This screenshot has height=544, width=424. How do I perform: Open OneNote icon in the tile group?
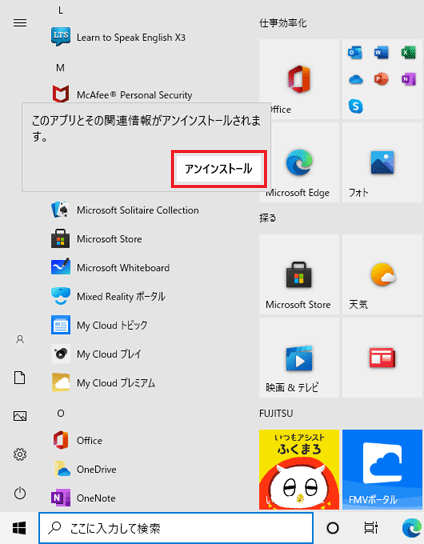pyautogui.click(x=408, y=79)
